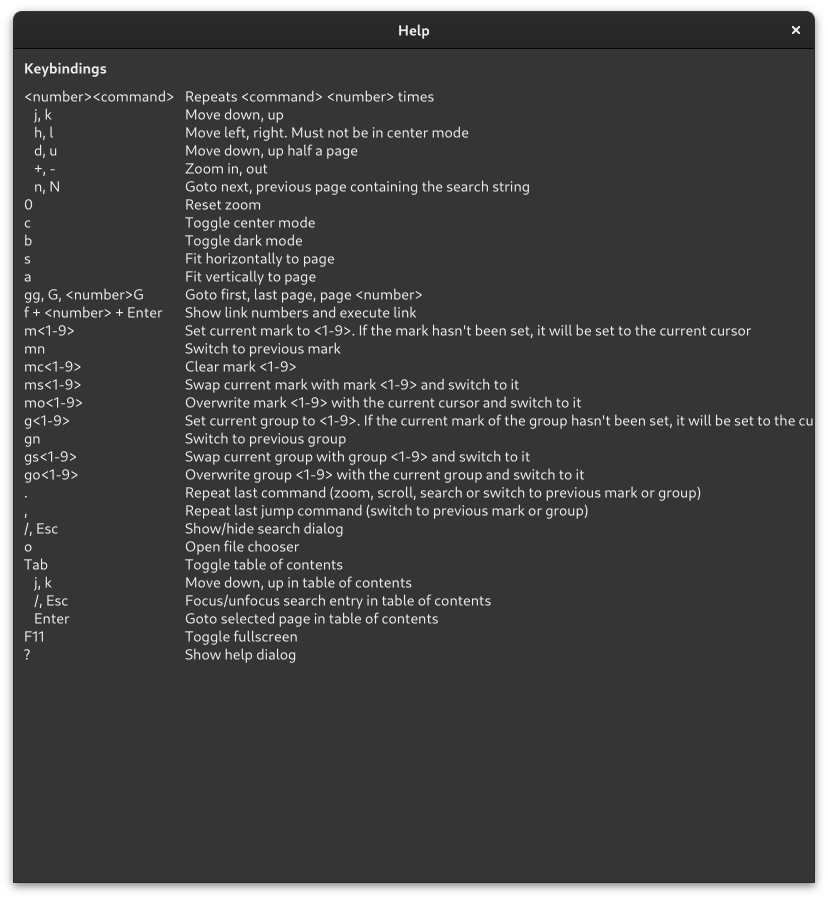Click the 'Switch to previous mark' description
This screenshot has height=899, width=828.
tap(263, 349)
